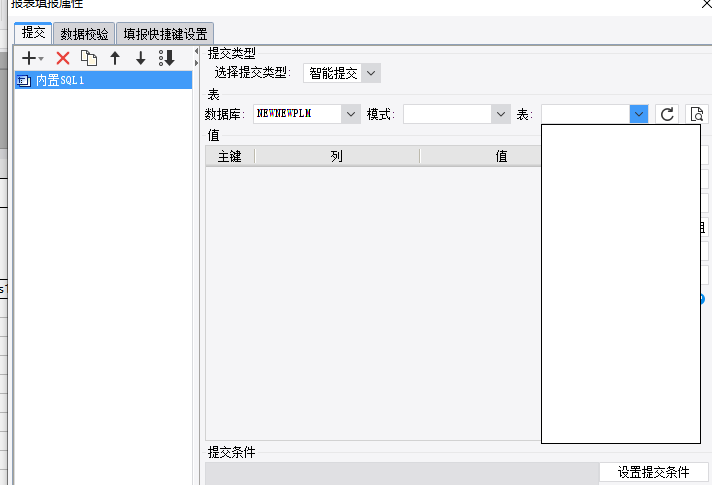The width and height of the screenshot is (712, 485).
Task: Click the 表 combo input field
Action: pyautogui.click(x=585, y=114)
